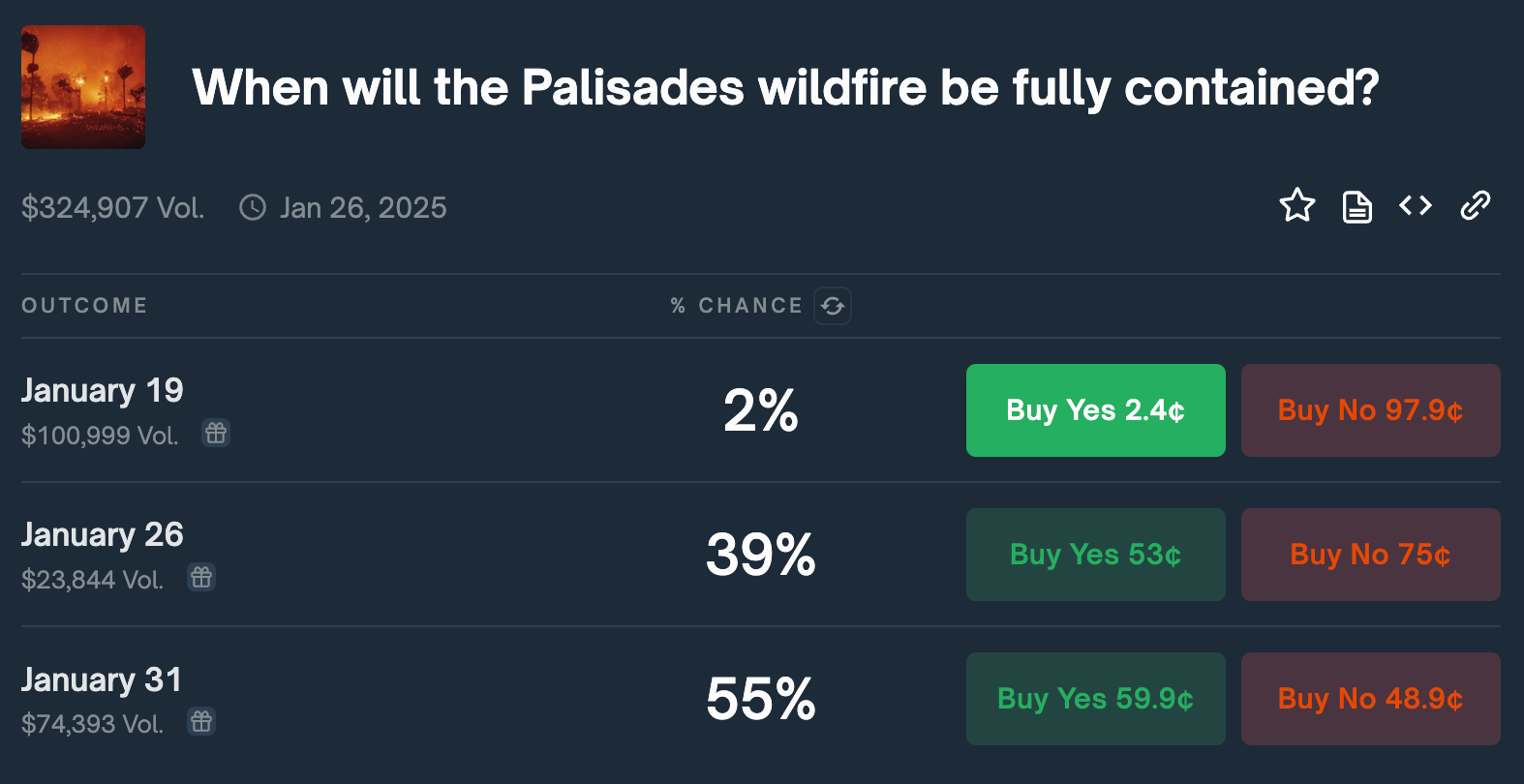This screenshot has width=1524, height=784.
Task: Copy the market link icon
Action: click(x=1475, y=205)
